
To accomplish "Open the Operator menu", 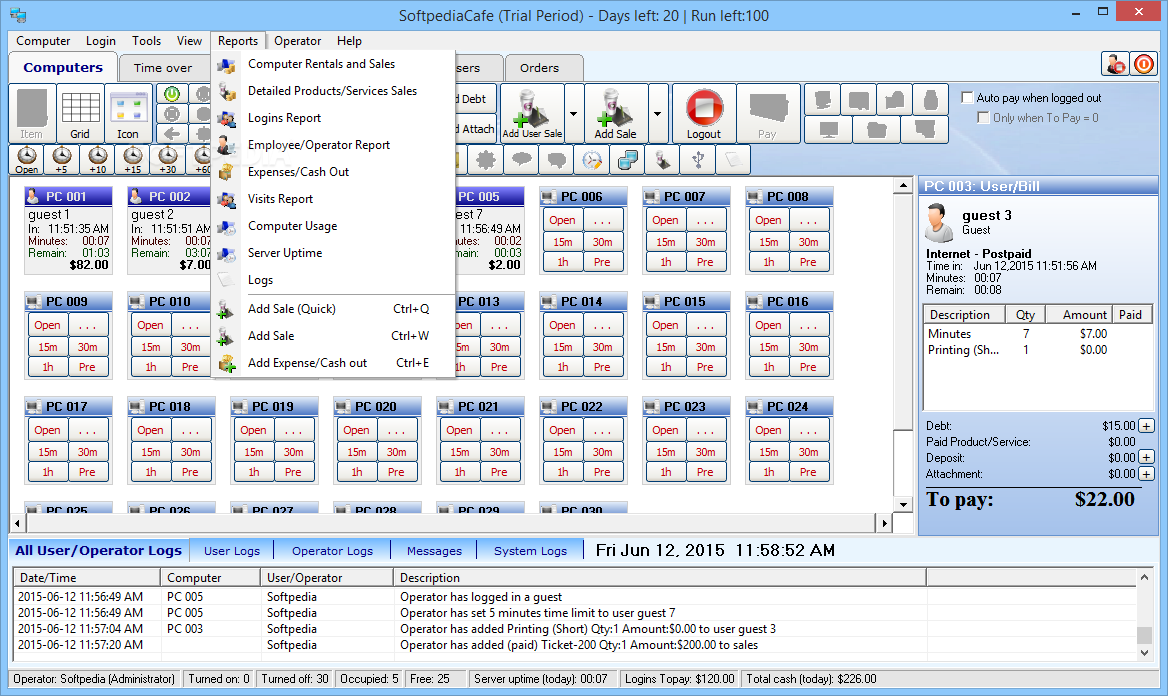I will 297,41.
